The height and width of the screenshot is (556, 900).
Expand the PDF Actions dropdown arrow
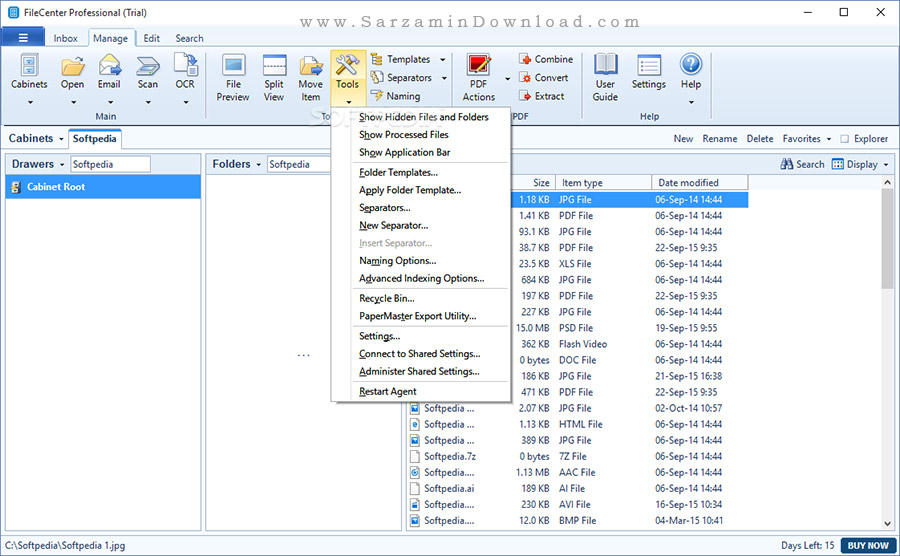pyautogui.click(x=507, y=79)
